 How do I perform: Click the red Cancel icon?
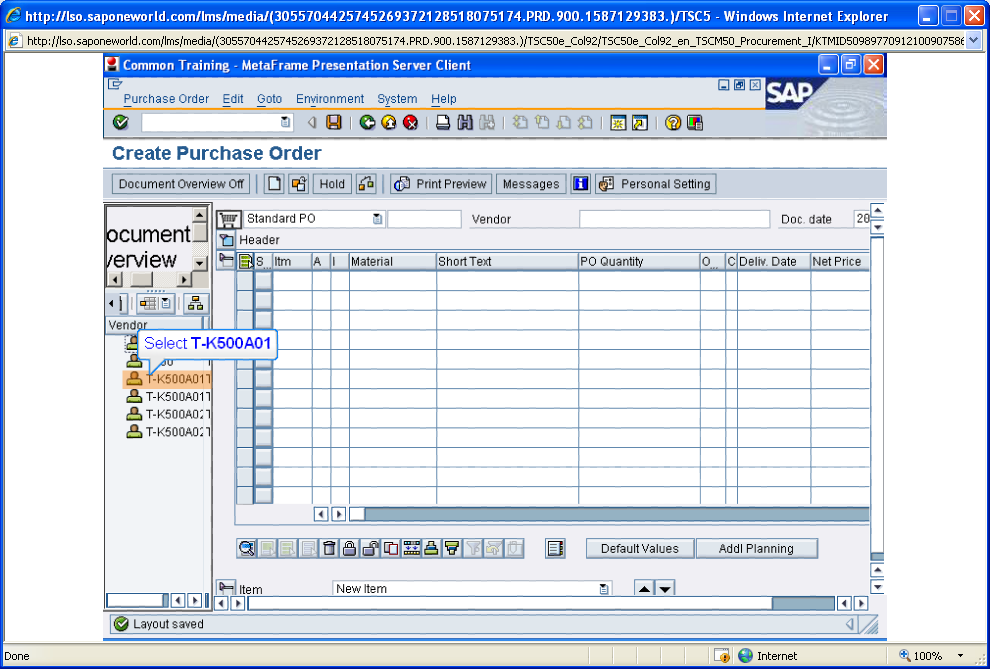tap(410, 122)
